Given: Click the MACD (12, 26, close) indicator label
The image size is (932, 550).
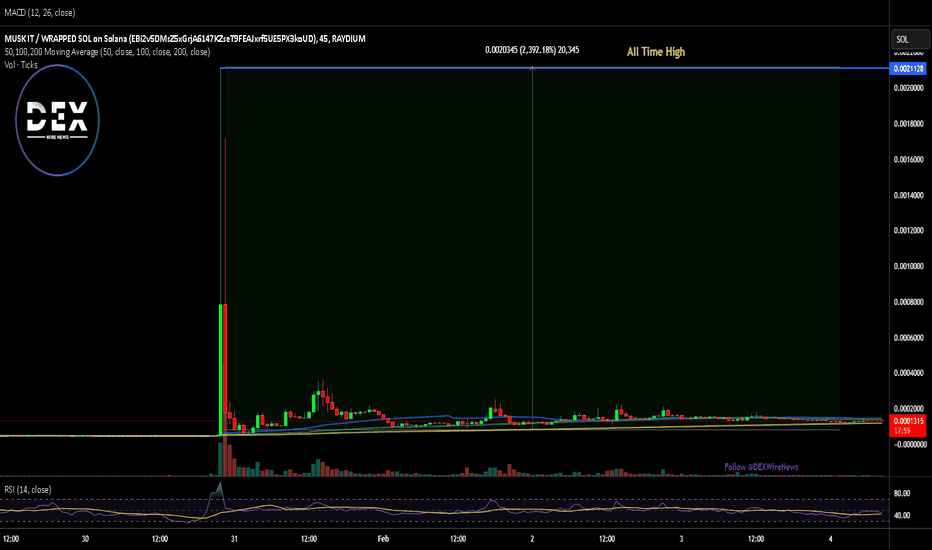Looking at the screenshot, I should [x=40, y=12].
